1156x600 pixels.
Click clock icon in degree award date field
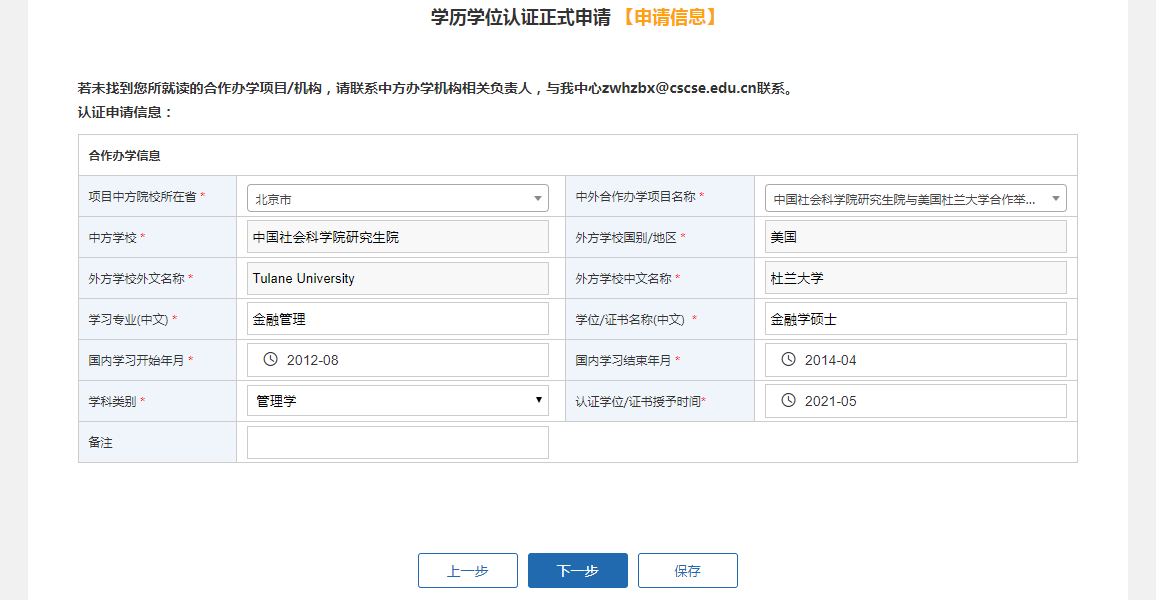coord(788,401)
